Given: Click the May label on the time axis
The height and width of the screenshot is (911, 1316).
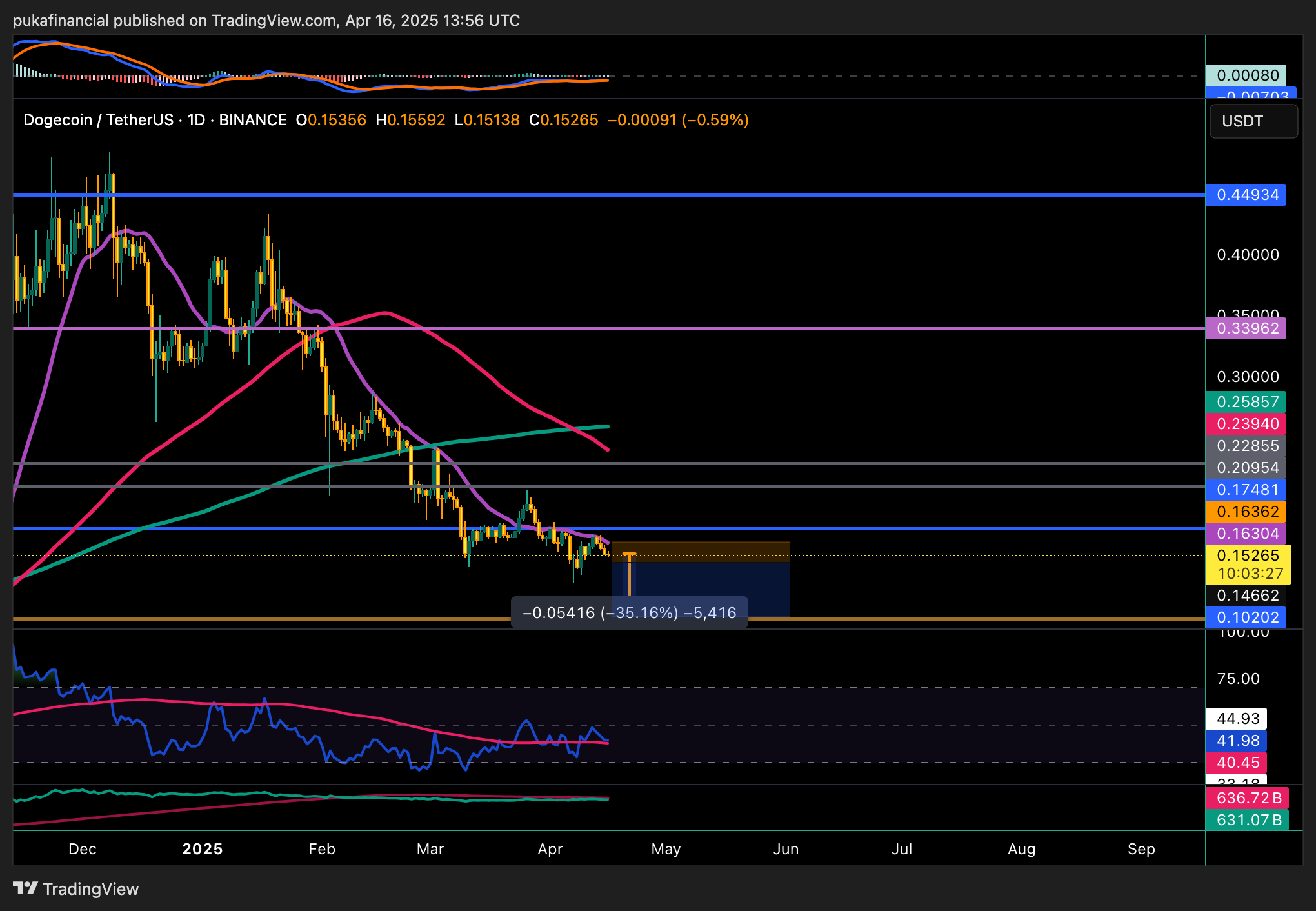Looking at the screenshot, I should [666, 849].
